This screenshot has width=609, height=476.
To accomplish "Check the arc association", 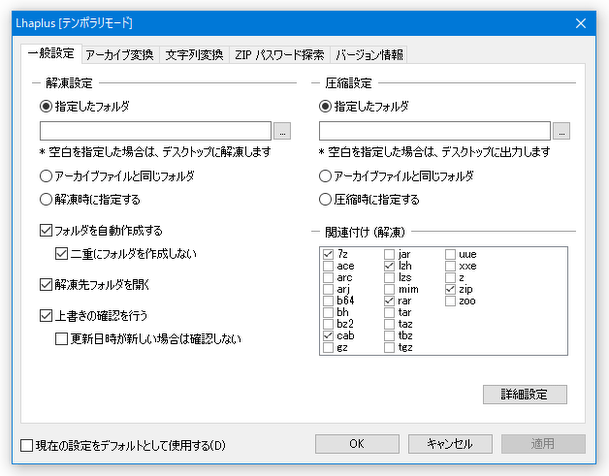I will (328, 278).
